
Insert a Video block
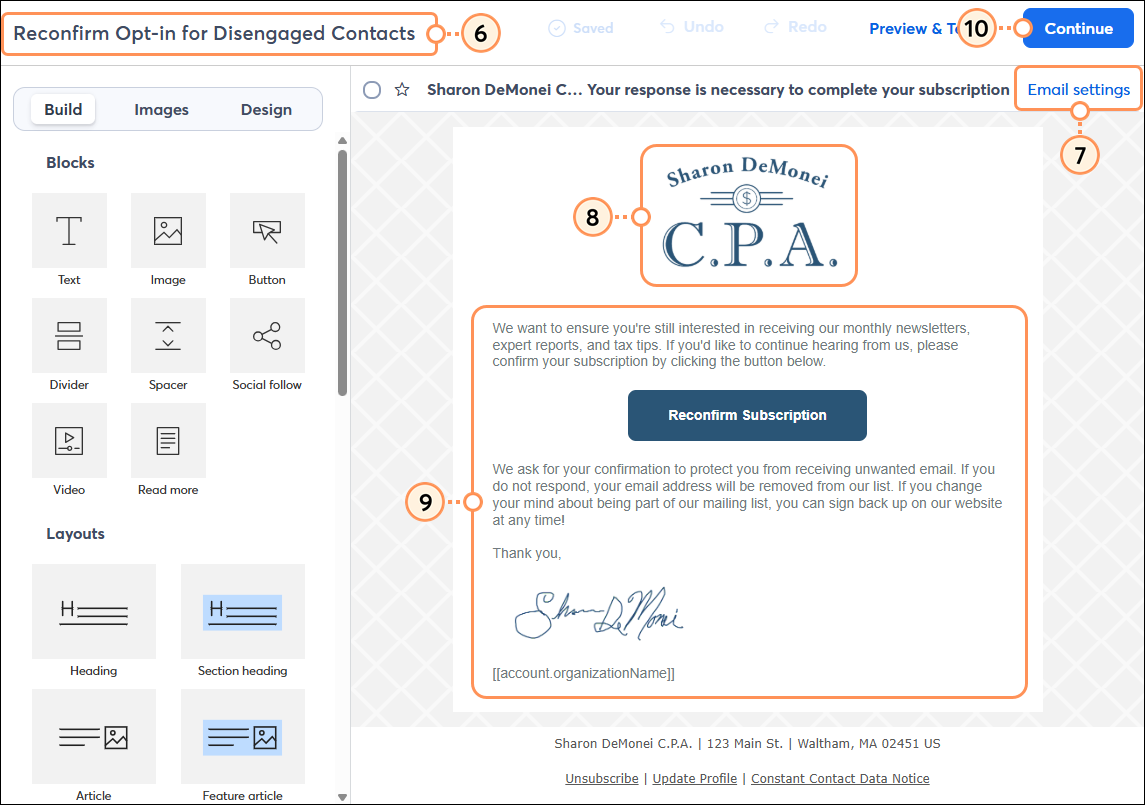[x=69, y=450]
